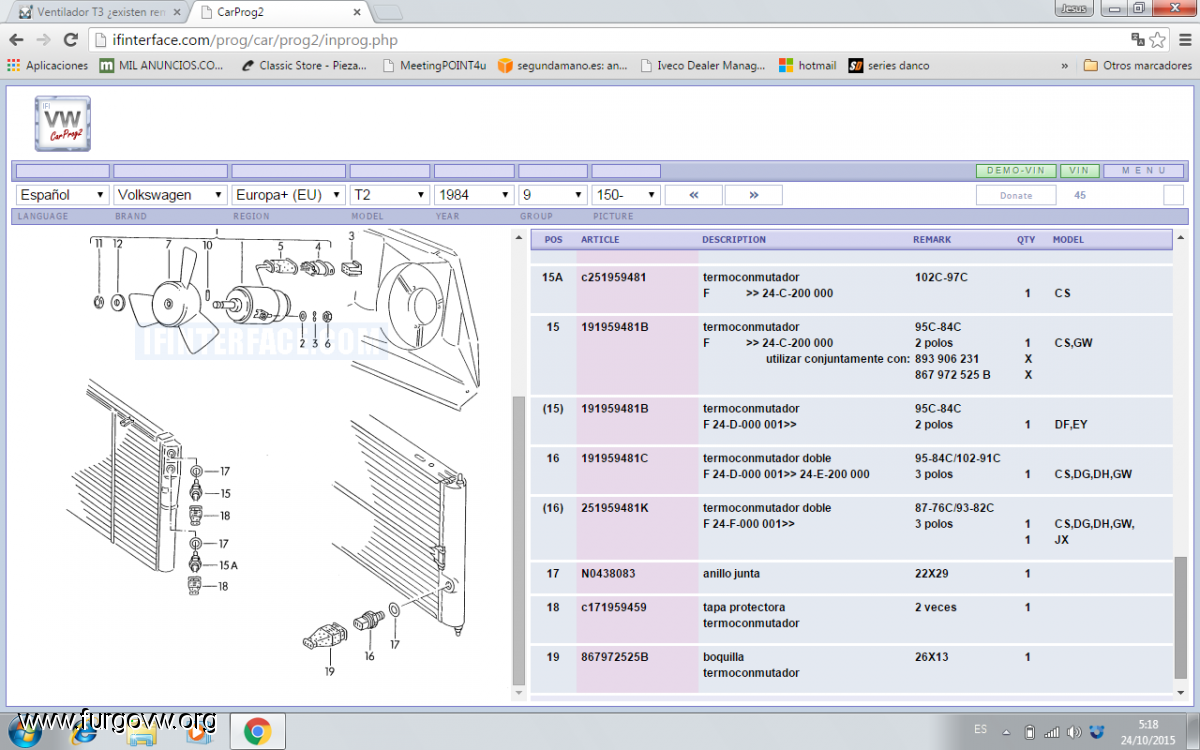
Task: Click article 867972525B
Action: [614, 657]
